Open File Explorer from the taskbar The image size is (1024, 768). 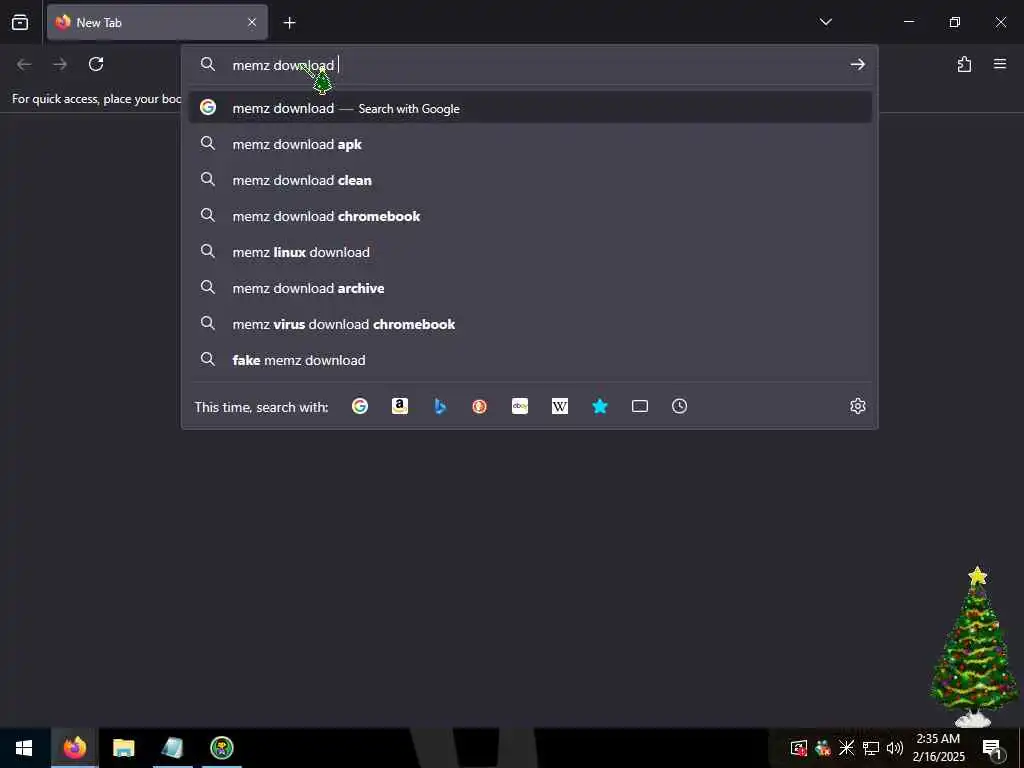pyautogui.click(x=123, y=748)
